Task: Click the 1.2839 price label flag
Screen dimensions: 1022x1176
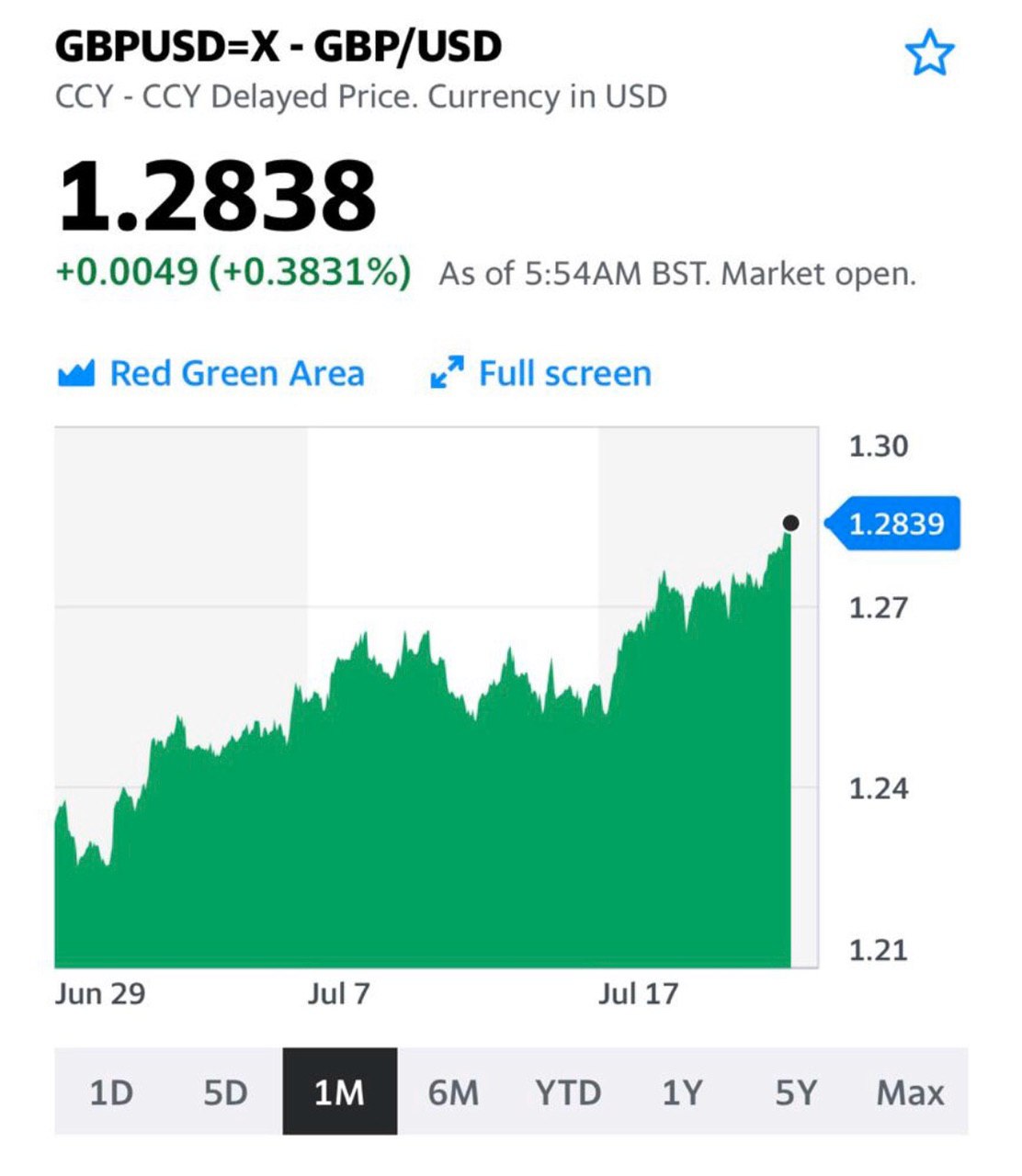Action: (x=892, y=524)
